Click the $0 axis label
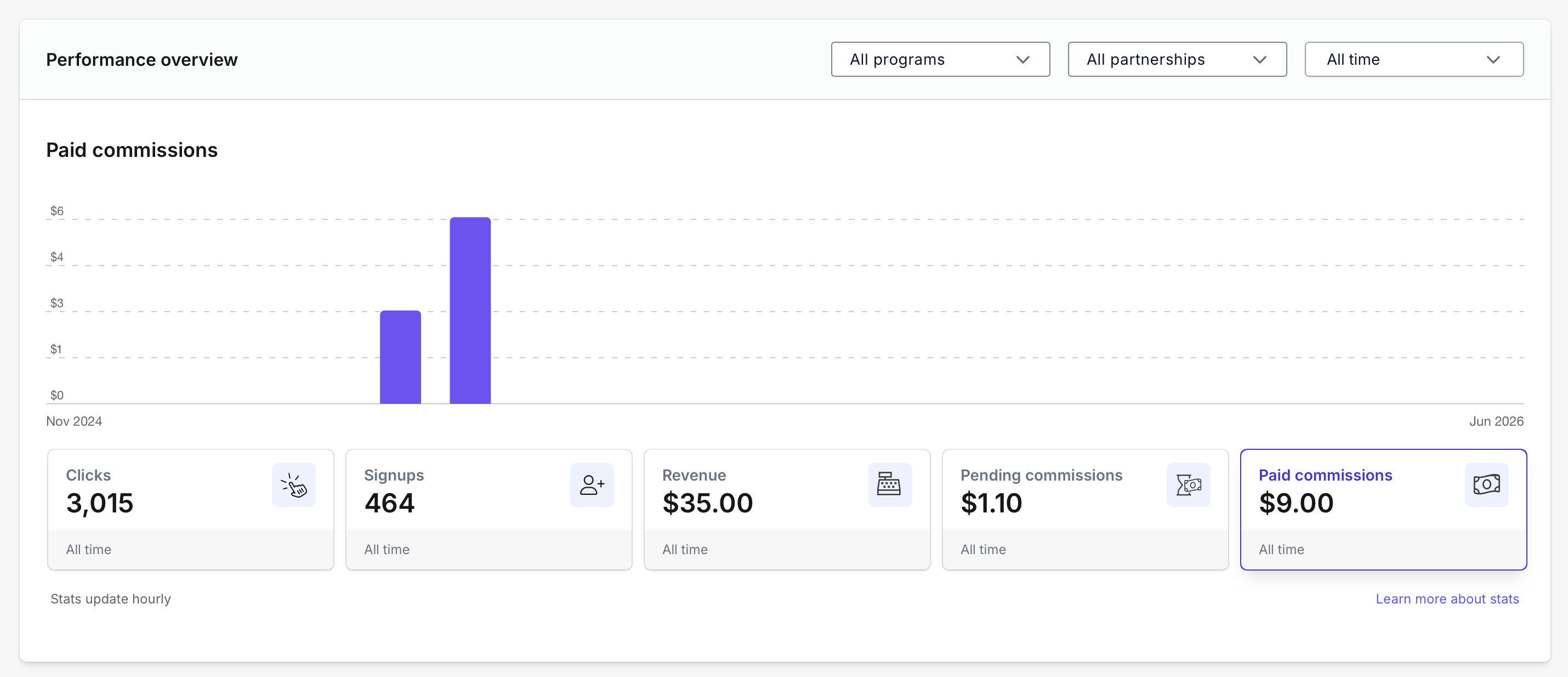Viewport: 1568px width, 677px height. tap(56, 396)
